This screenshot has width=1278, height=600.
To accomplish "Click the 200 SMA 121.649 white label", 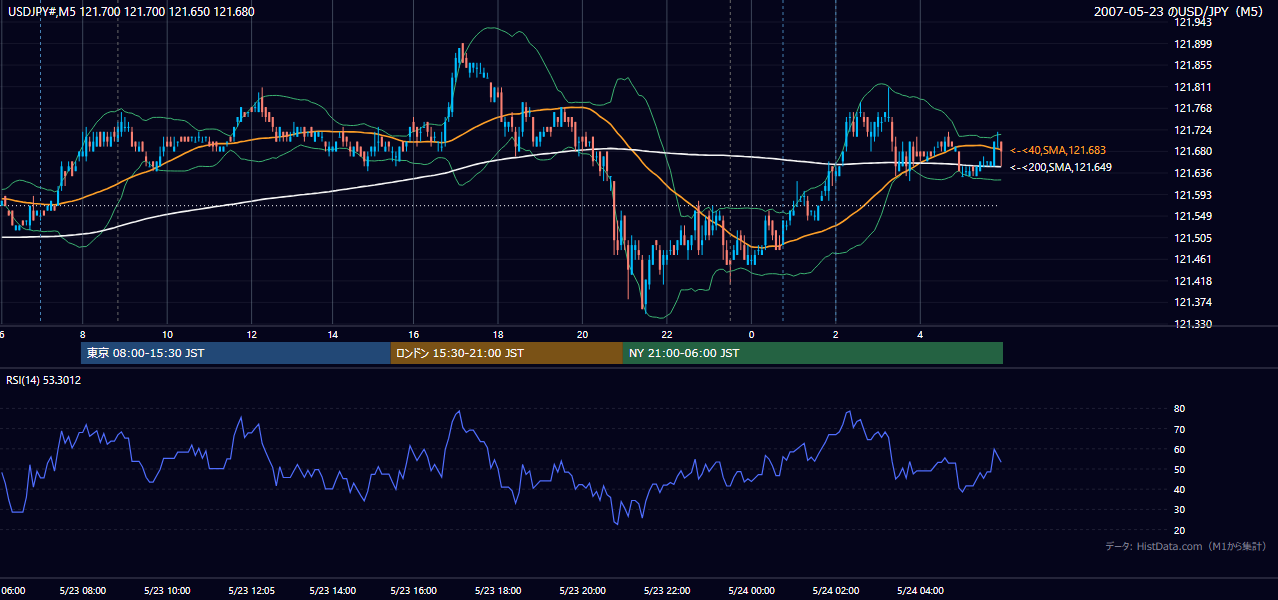I will click(x=1060, y=167).
